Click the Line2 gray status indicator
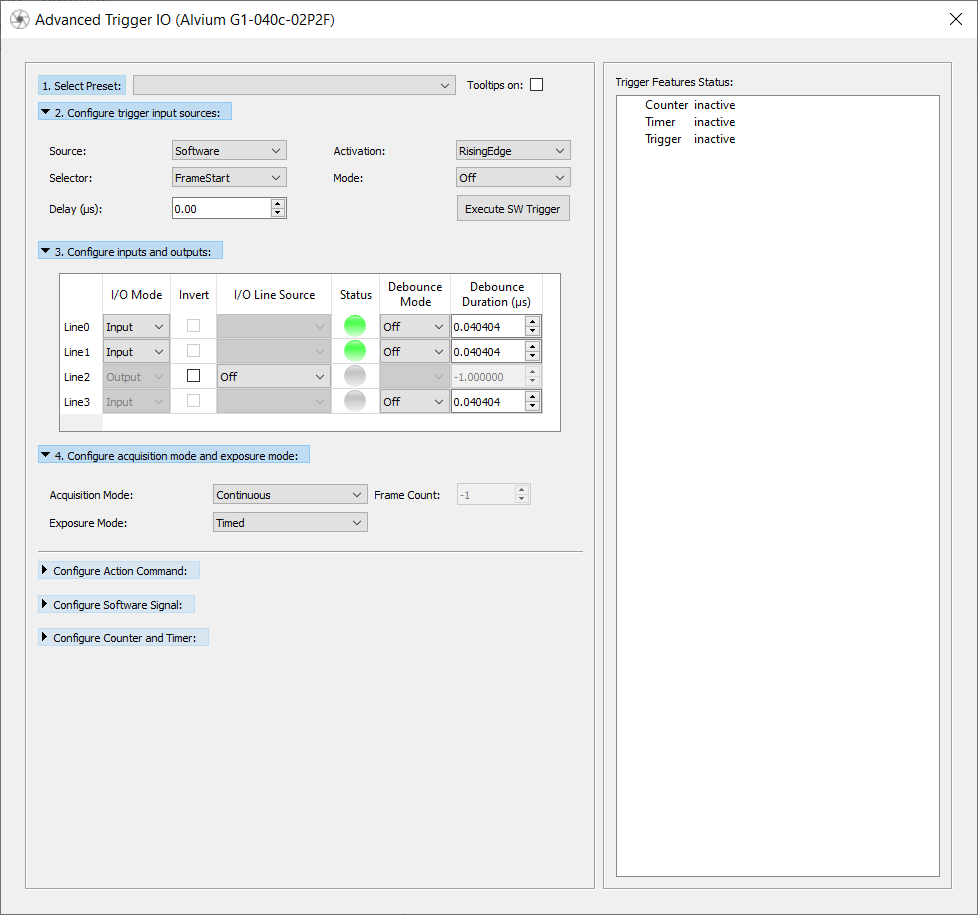Screen dimensions: 978x915 [x=355, y=376]
